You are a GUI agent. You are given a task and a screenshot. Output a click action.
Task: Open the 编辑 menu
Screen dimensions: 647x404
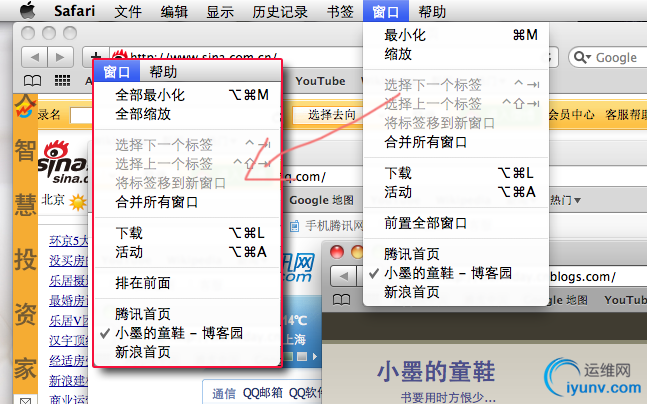175,11
